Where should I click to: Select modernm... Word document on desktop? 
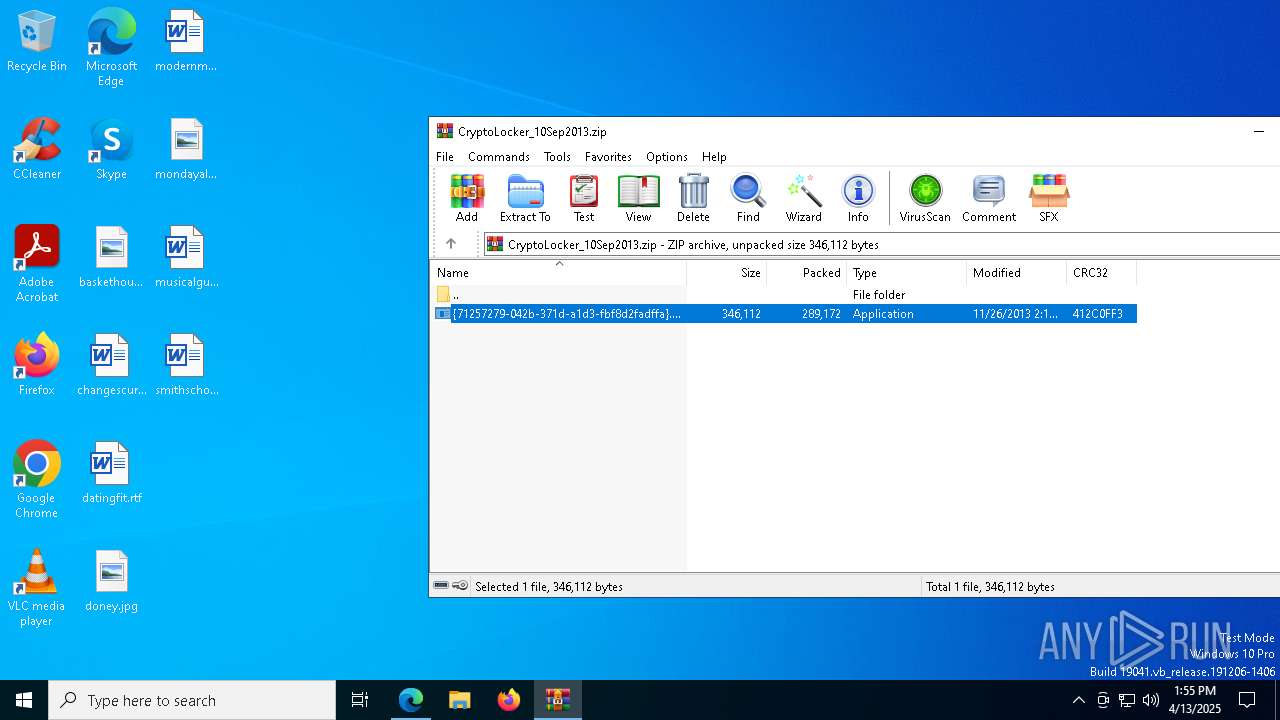click(x=186, y=42)
